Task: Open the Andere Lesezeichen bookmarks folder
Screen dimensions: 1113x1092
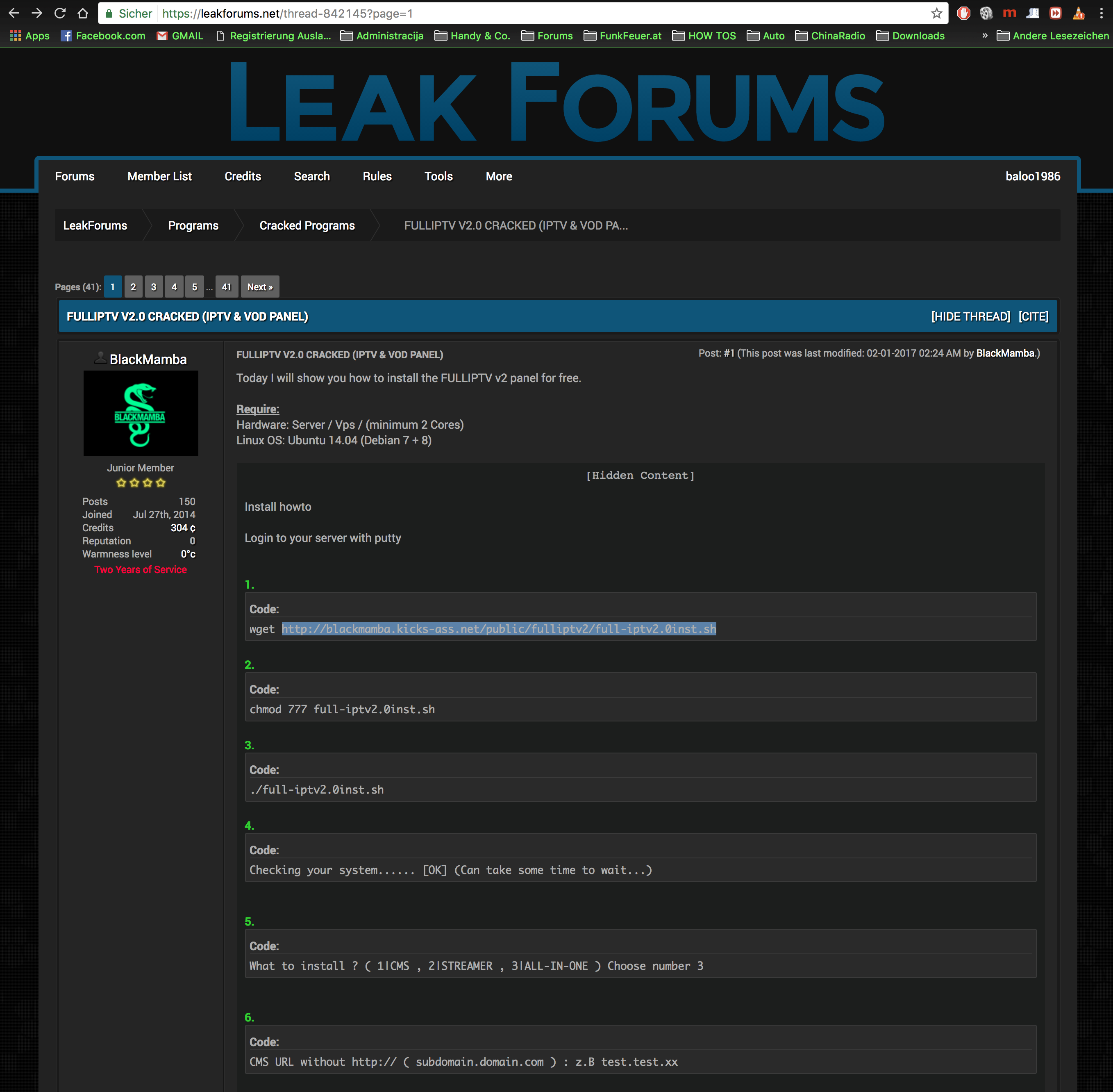Action: (1053, 36)
